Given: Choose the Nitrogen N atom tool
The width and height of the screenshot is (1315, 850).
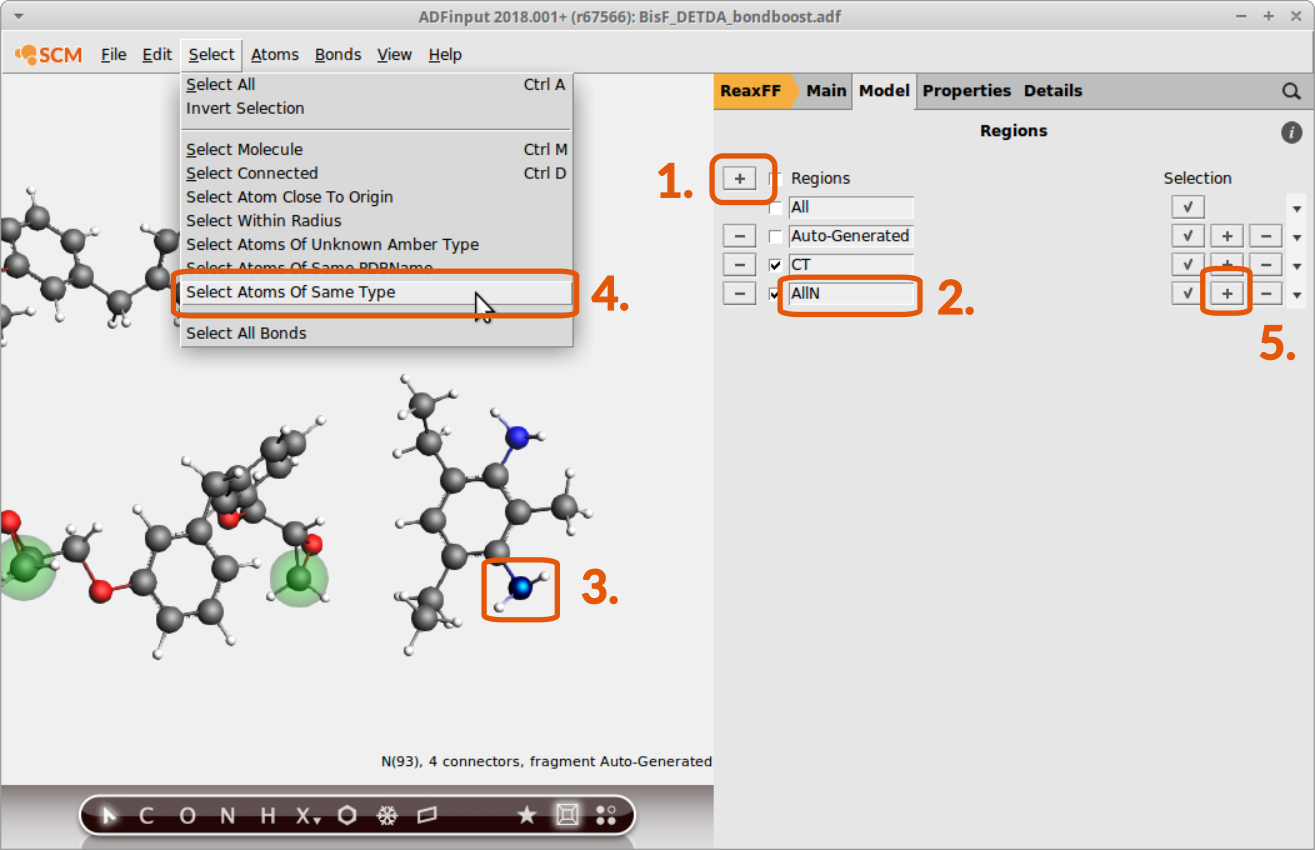Looking at the screenshot, I should [x=227, y=816].
